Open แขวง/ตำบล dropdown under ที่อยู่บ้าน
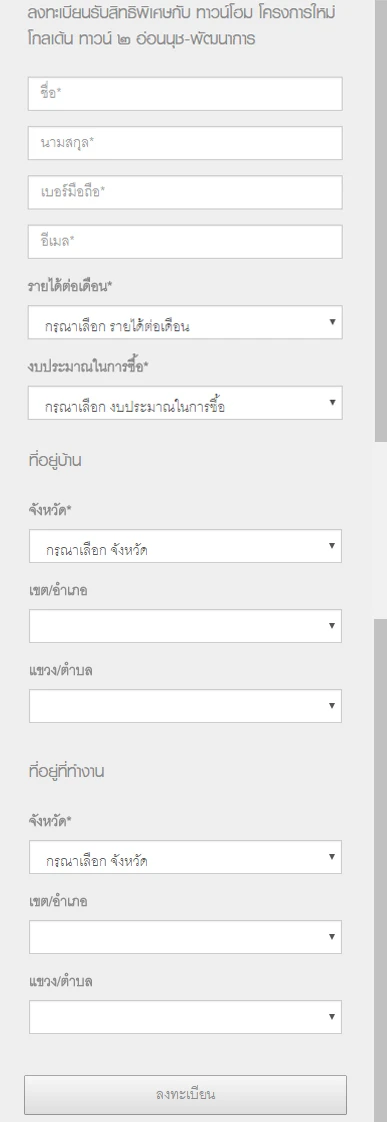 tap(185, 706)
